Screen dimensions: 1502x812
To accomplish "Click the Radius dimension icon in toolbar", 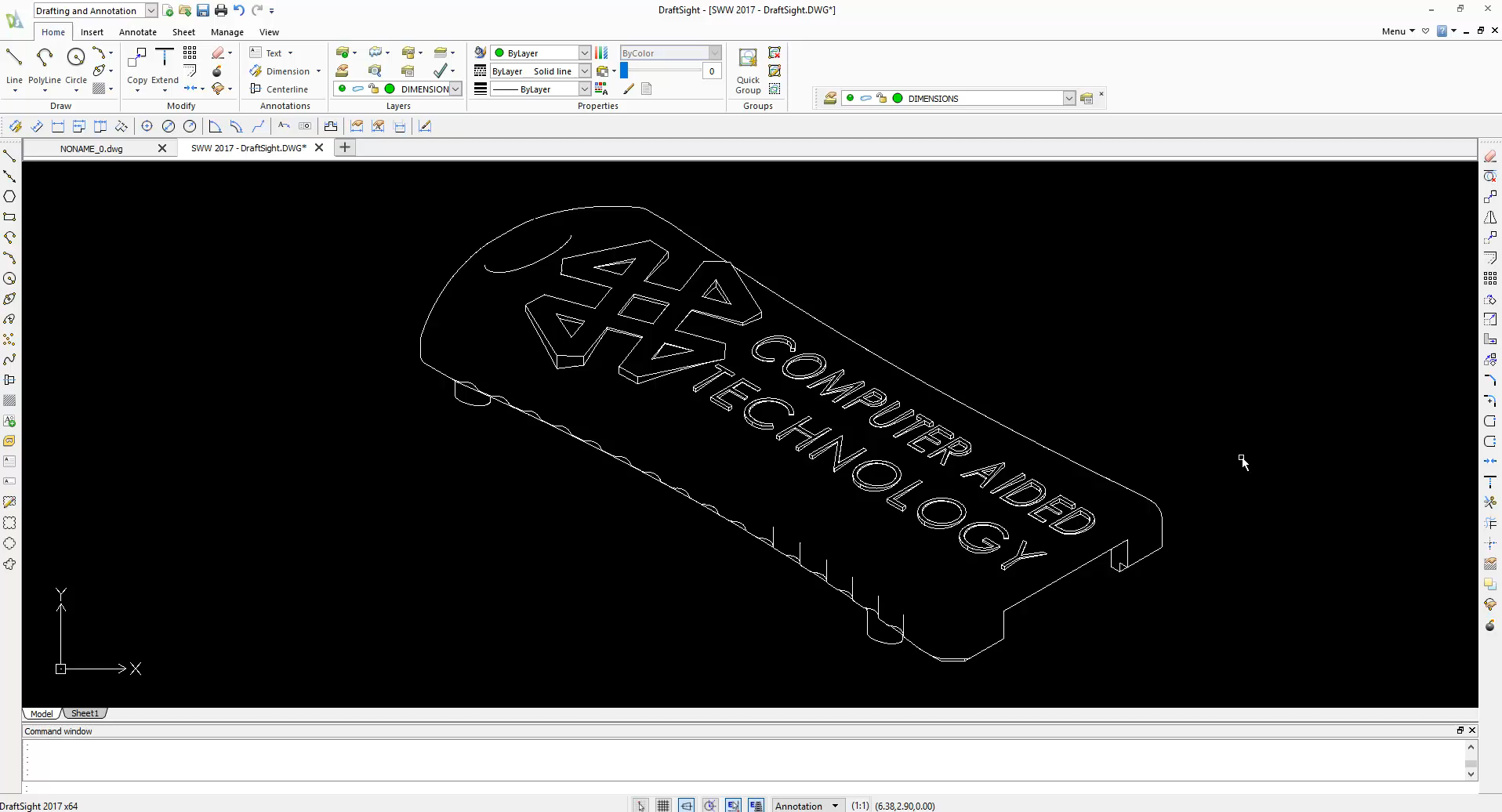I will point(190,126).
